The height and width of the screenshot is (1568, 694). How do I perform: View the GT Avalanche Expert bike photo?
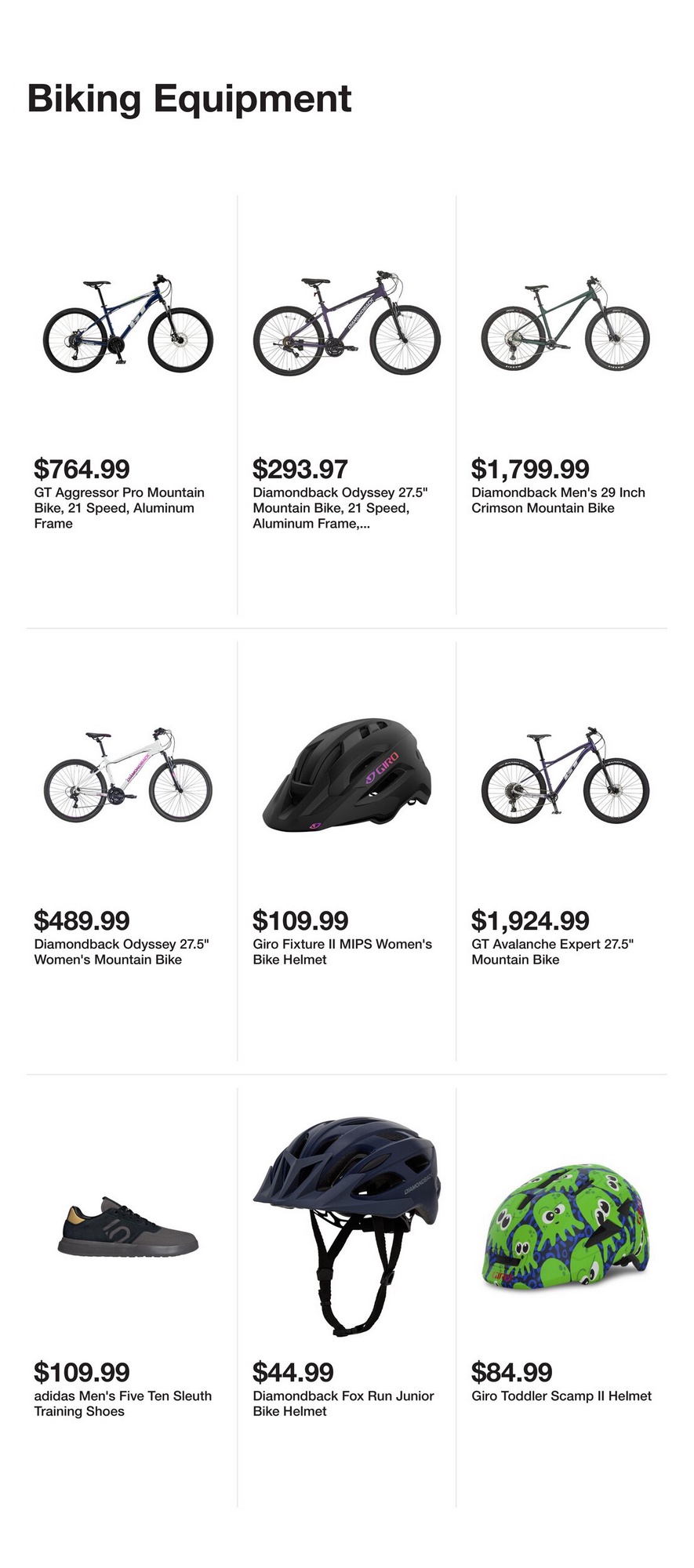[x=565, y=775]
